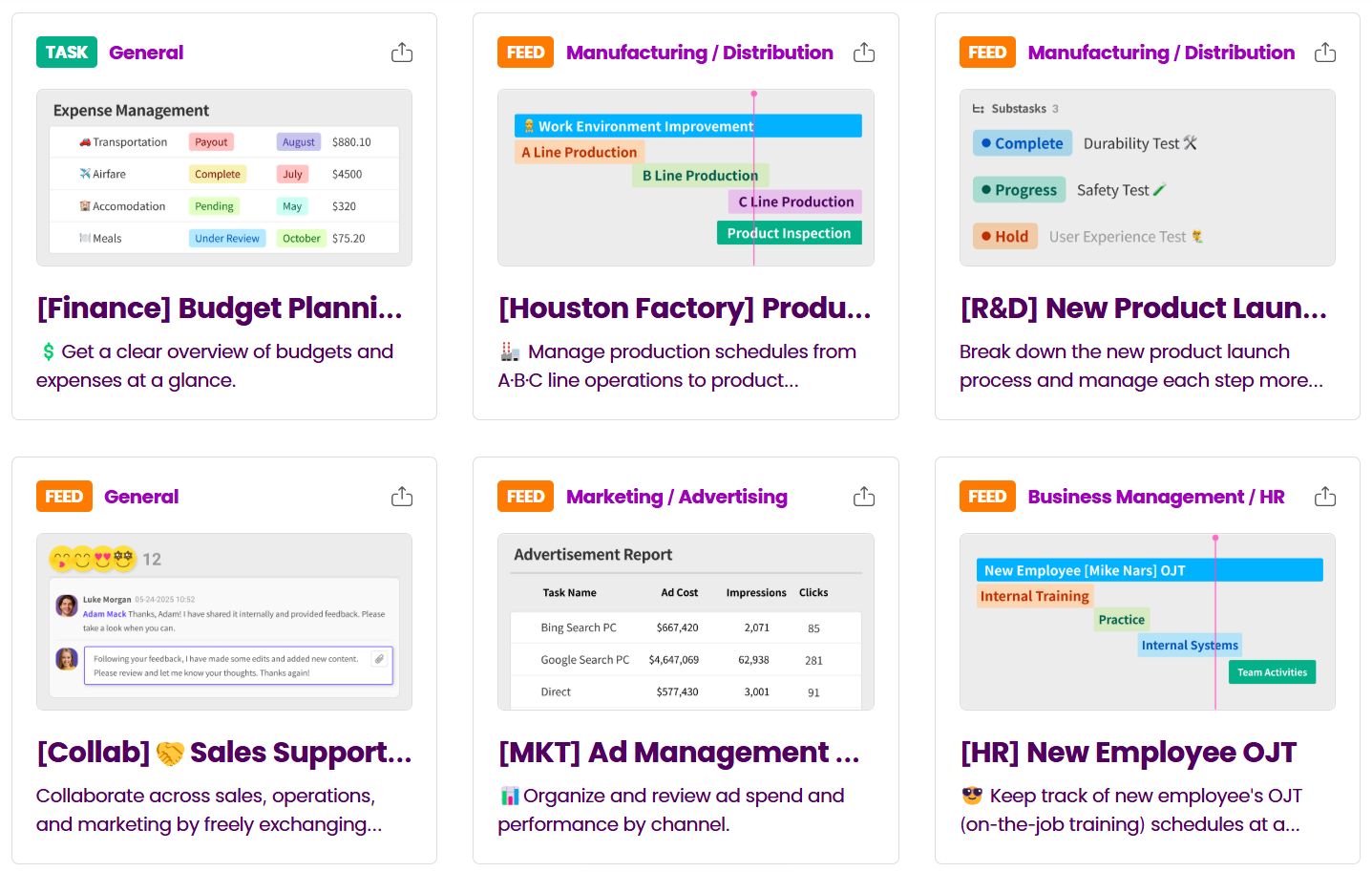The width and height of the screenshot is (1372, 872).
Task: Click the Expense Management preview thumbnail
Action: [x=224, y=178]
